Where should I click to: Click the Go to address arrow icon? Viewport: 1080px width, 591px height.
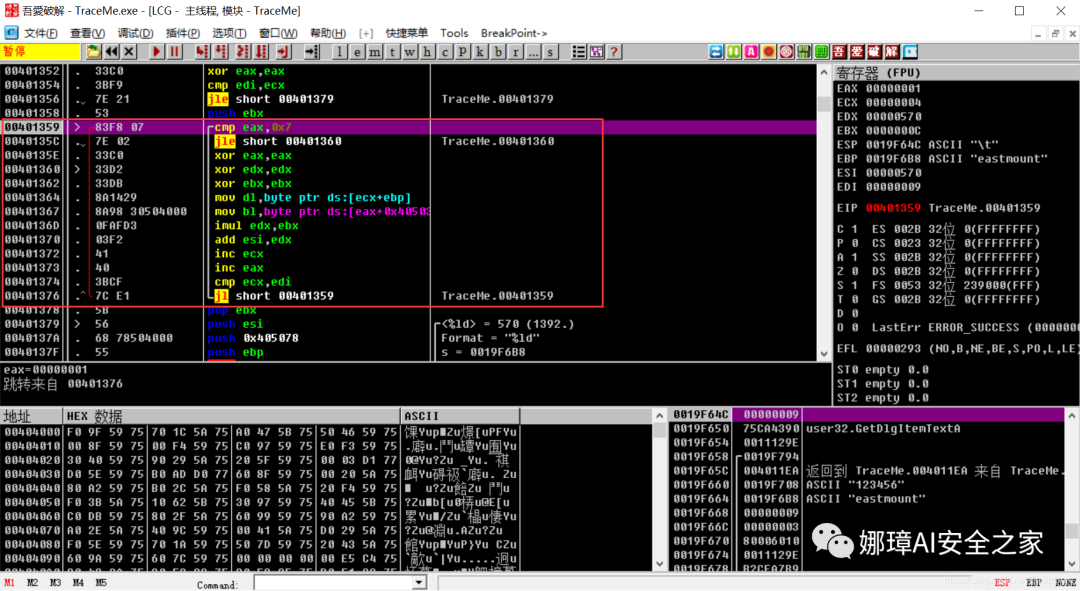311,52
